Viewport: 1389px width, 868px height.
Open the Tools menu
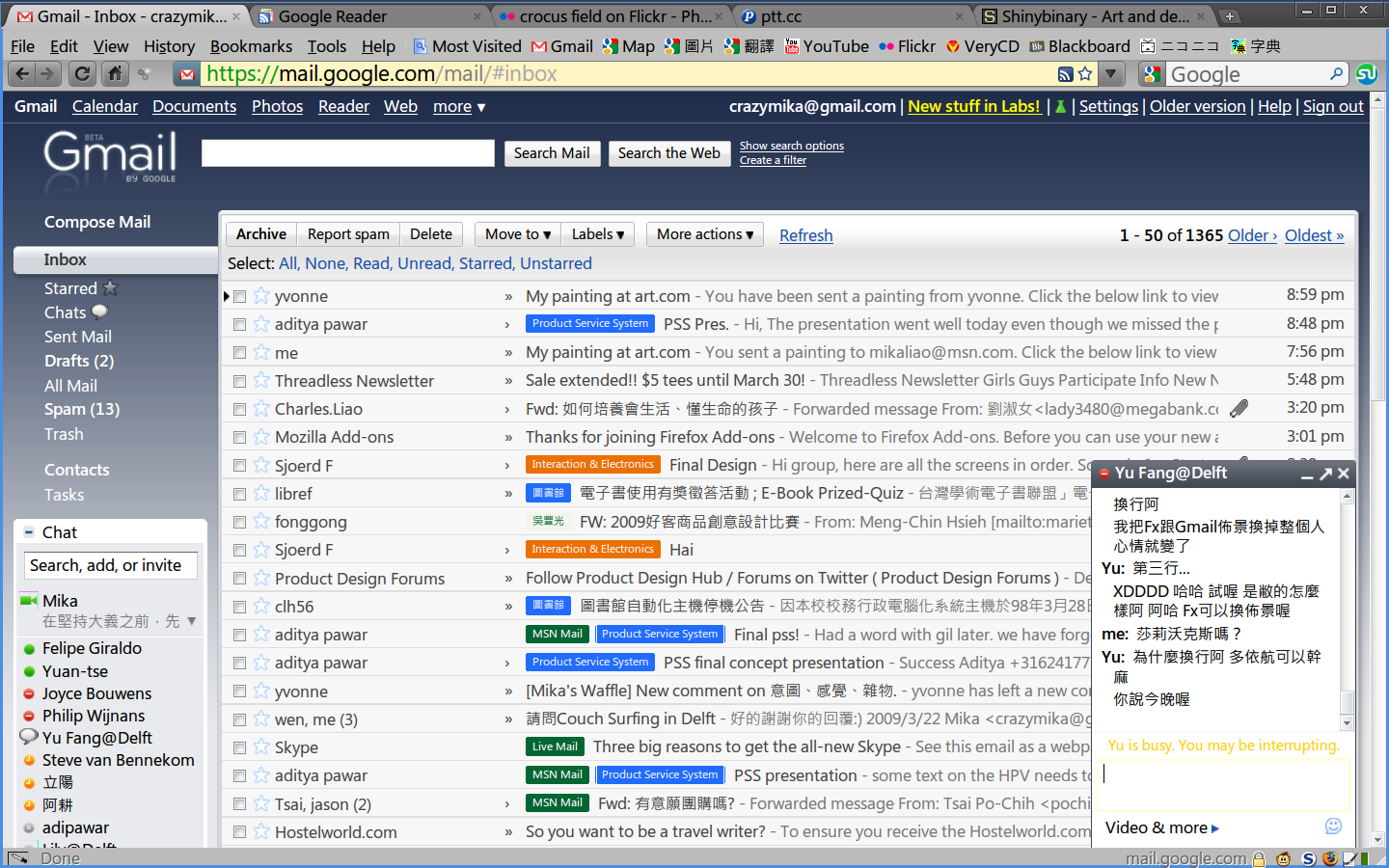326,46
